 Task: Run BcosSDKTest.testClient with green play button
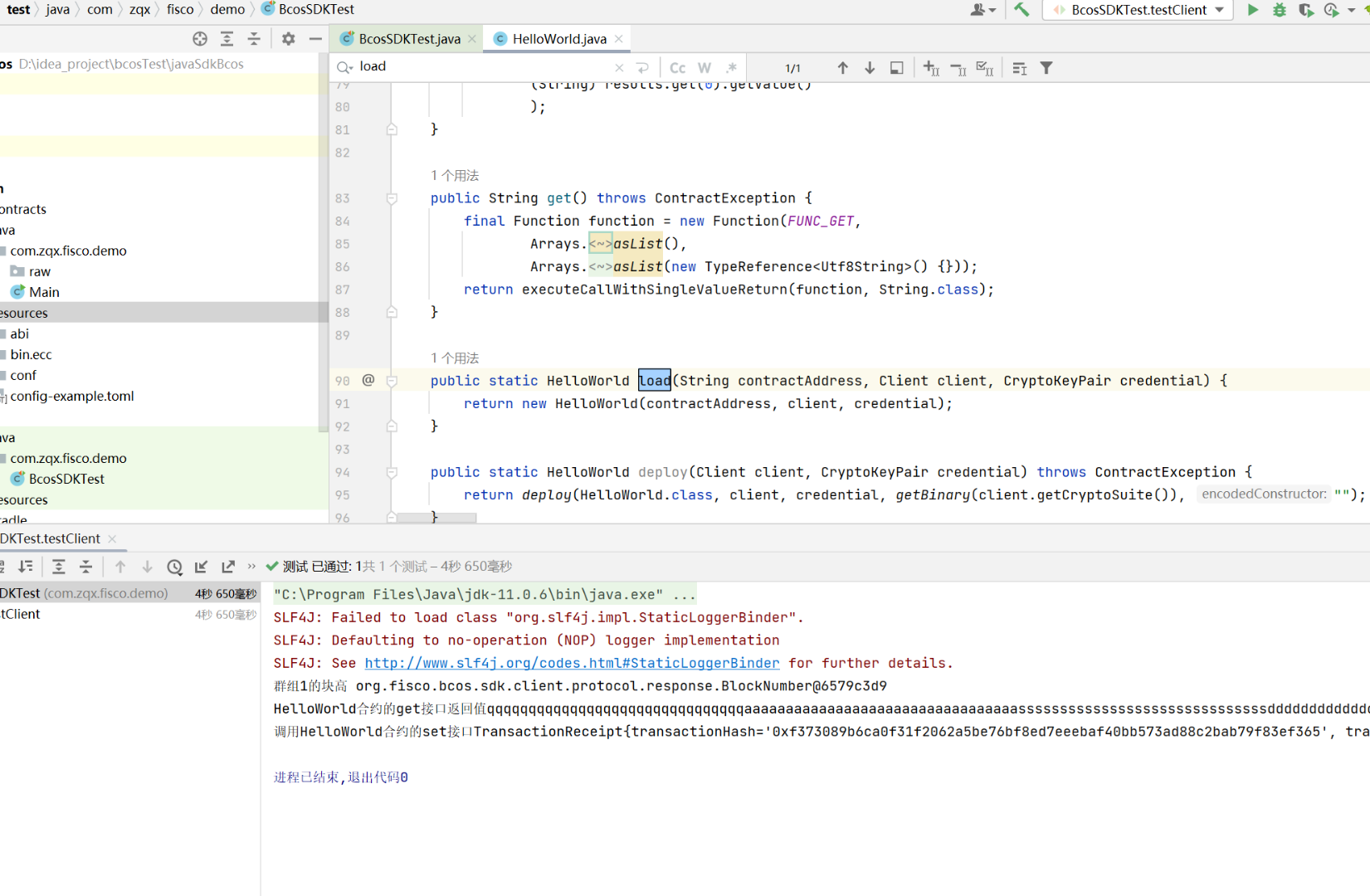tap(1252, 10)
